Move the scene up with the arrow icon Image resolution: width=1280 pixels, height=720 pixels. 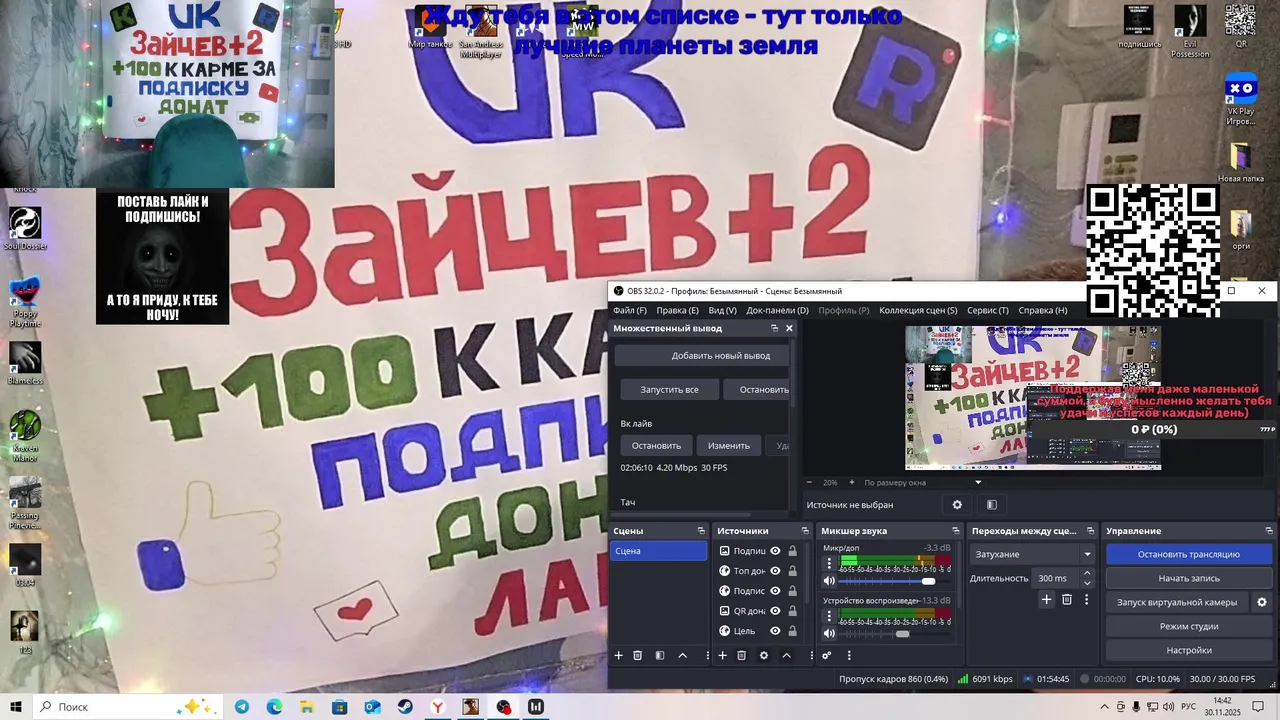(x=683, y=656)
